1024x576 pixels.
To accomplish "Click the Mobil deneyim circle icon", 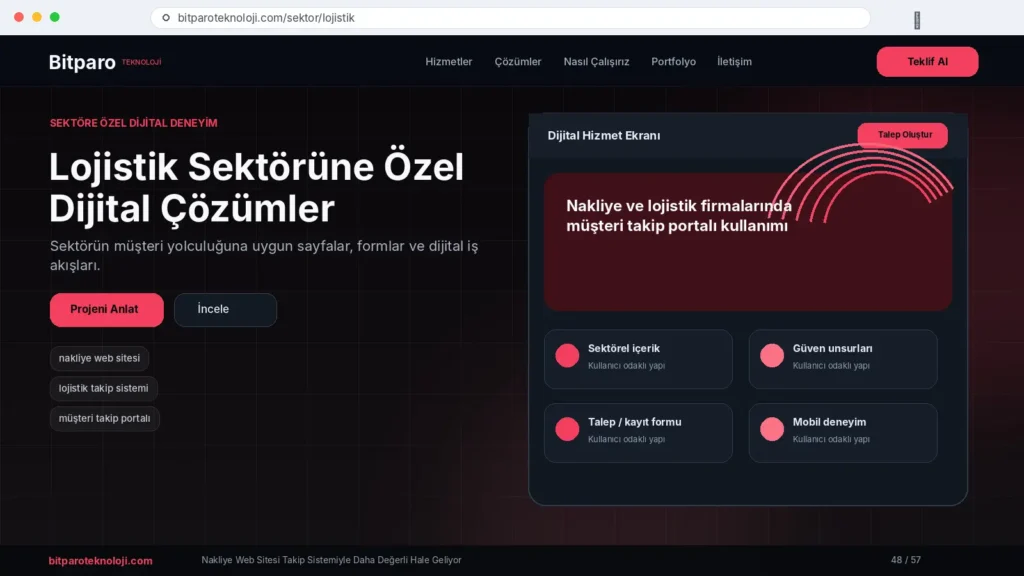I will 772,429.
